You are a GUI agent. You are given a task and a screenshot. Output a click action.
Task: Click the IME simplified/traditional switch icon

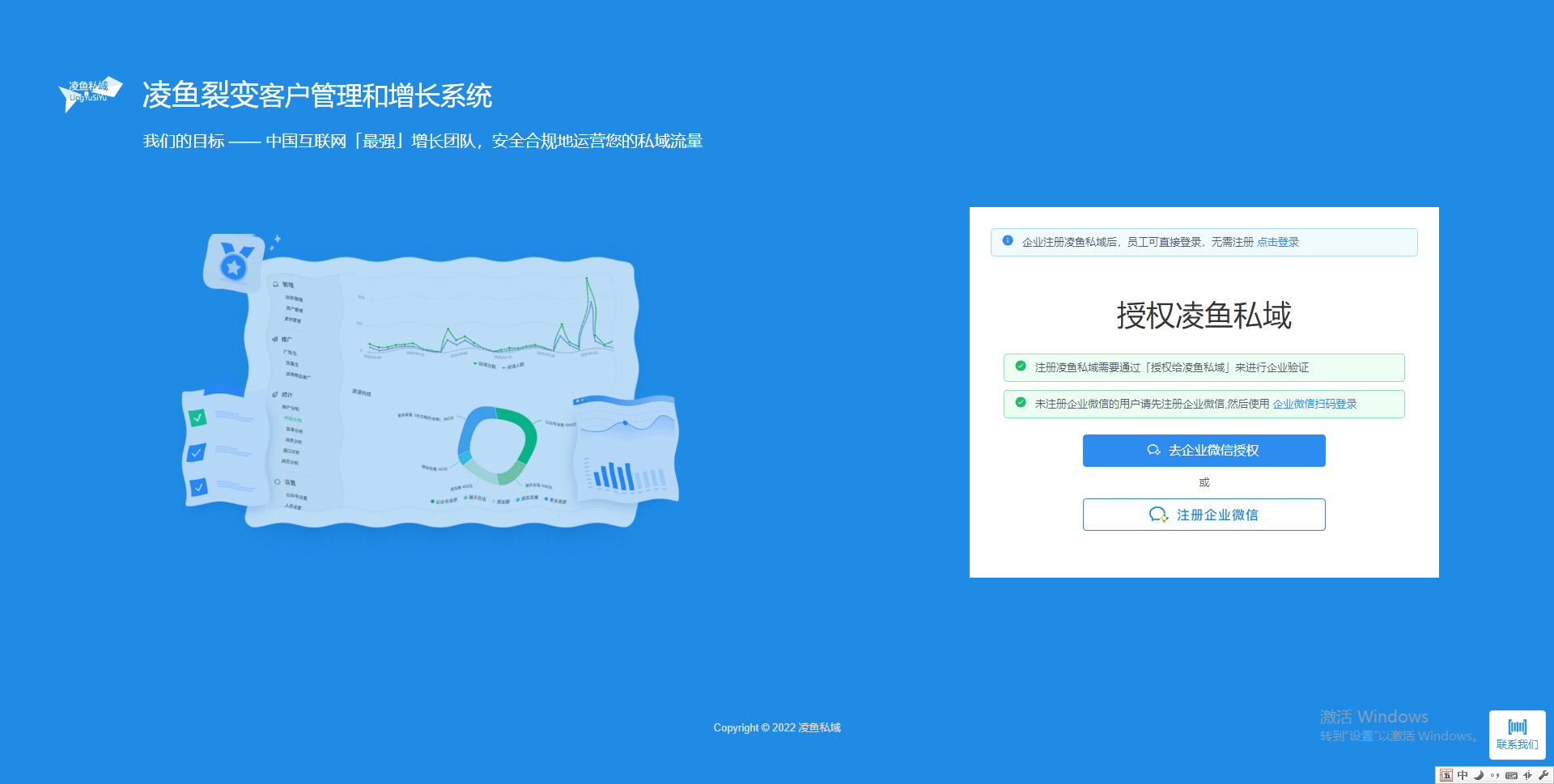1527,775
